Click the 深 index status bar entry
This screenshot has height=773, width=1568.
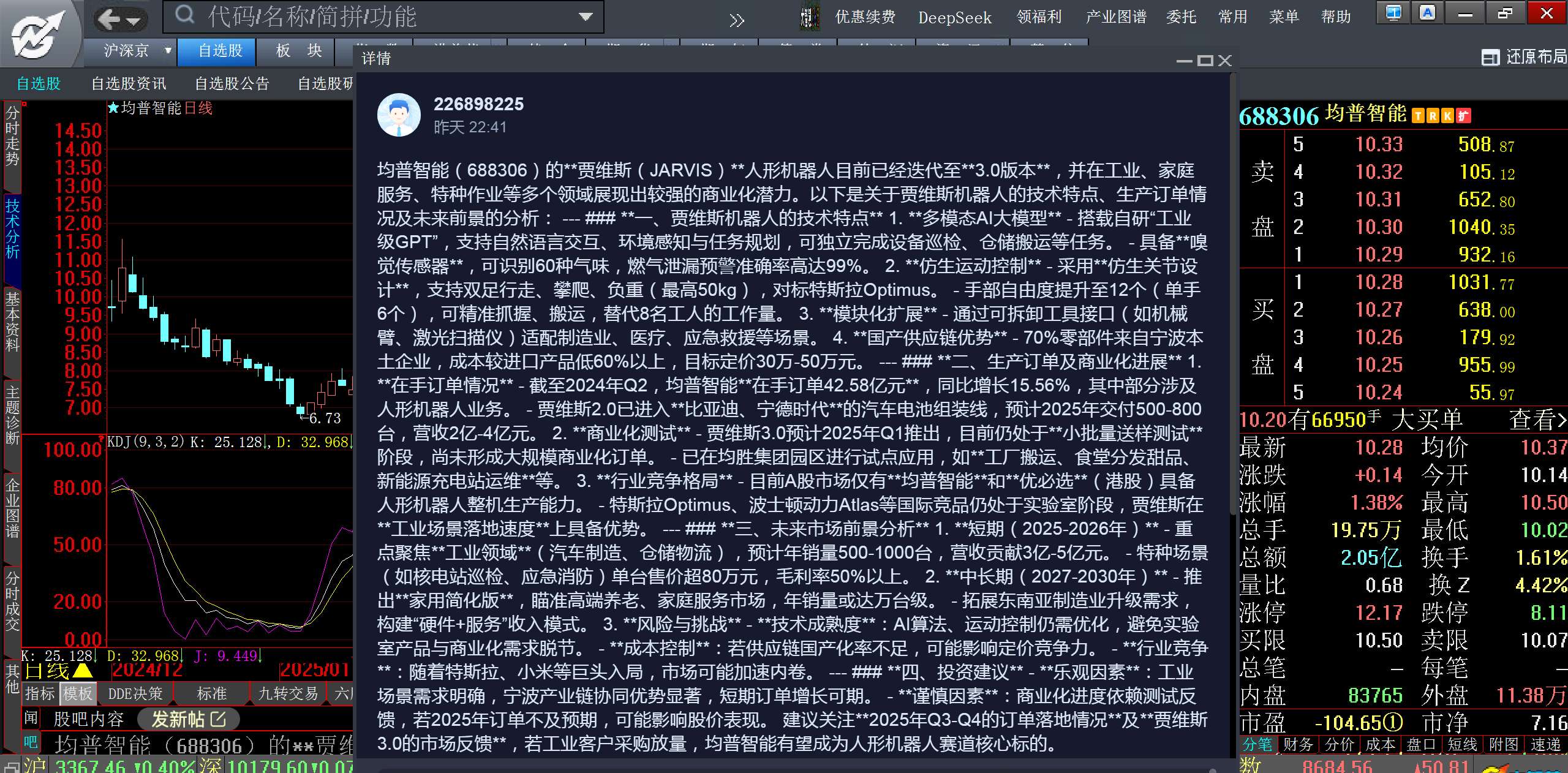(277, 766)
